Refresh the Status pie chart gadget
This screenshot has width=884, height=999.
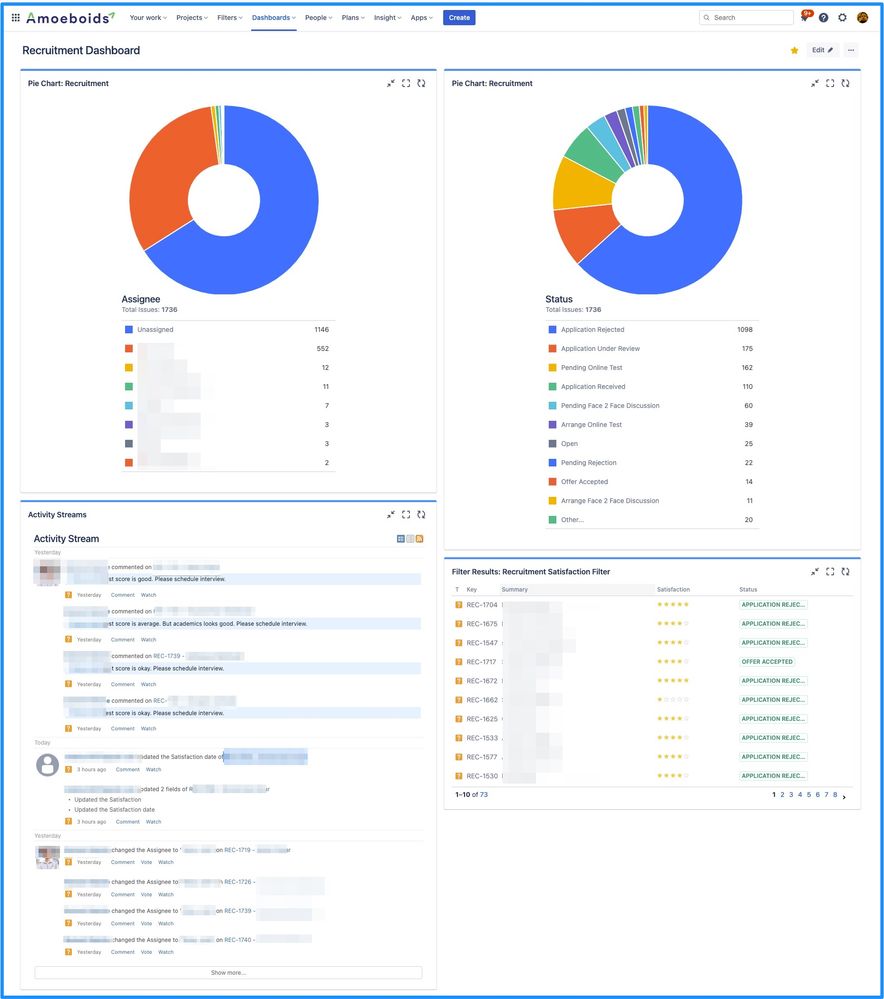845,83
